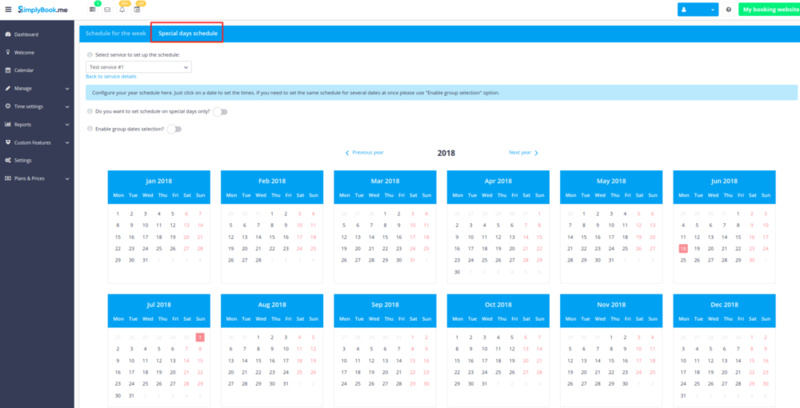Click the calendar icon in top bar
Viewport: 800px width, 408px height.
click(137, 9)
